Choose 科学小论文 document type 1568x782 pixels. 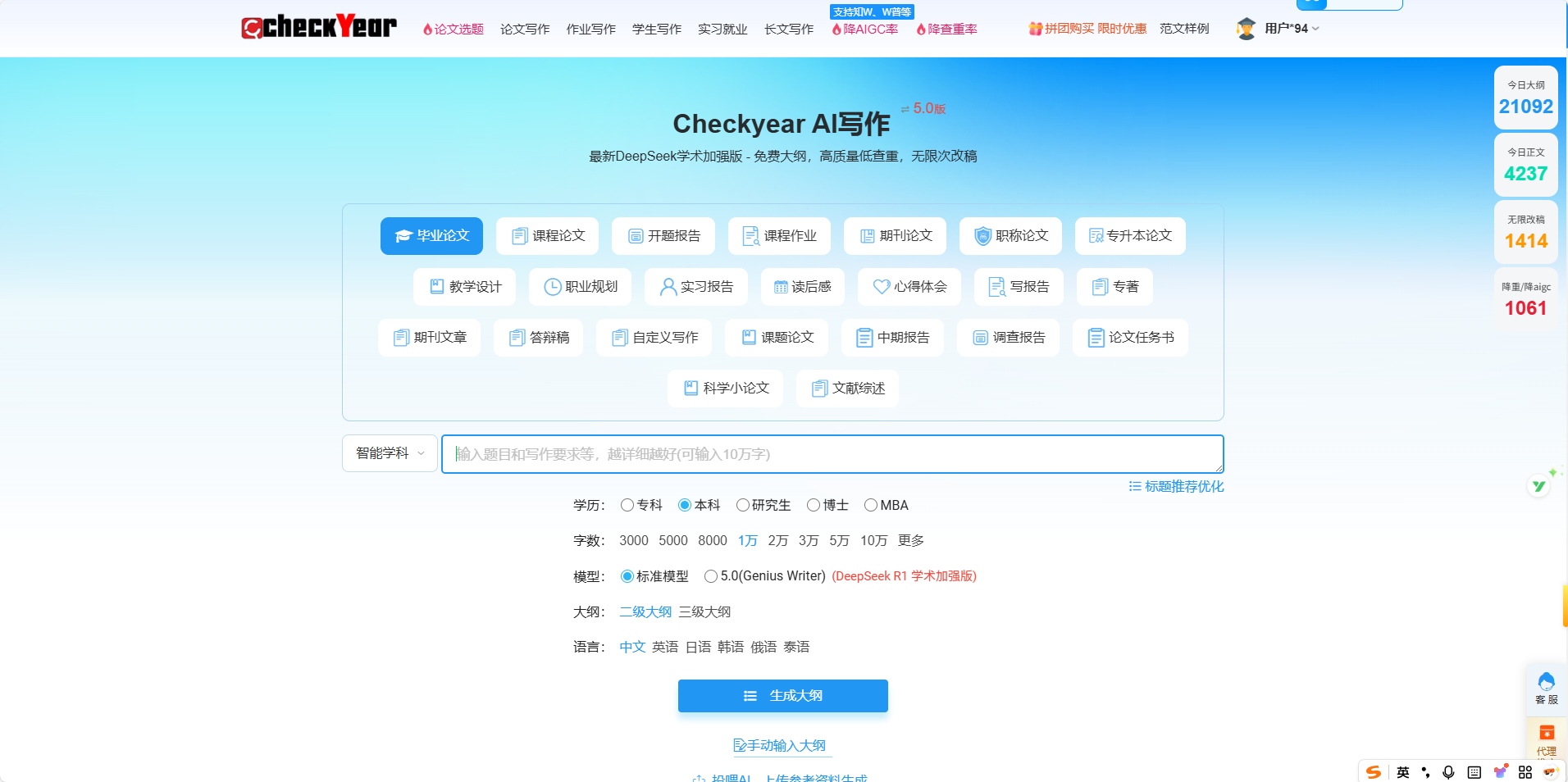725,389
